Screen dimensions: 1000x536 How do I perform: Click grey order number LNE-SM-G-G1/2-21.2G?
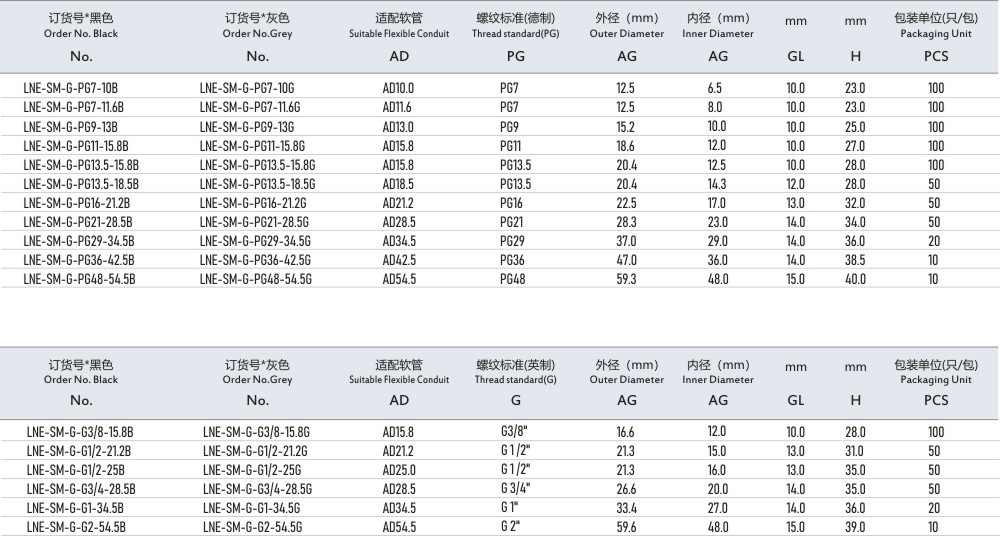coord(257,451)
